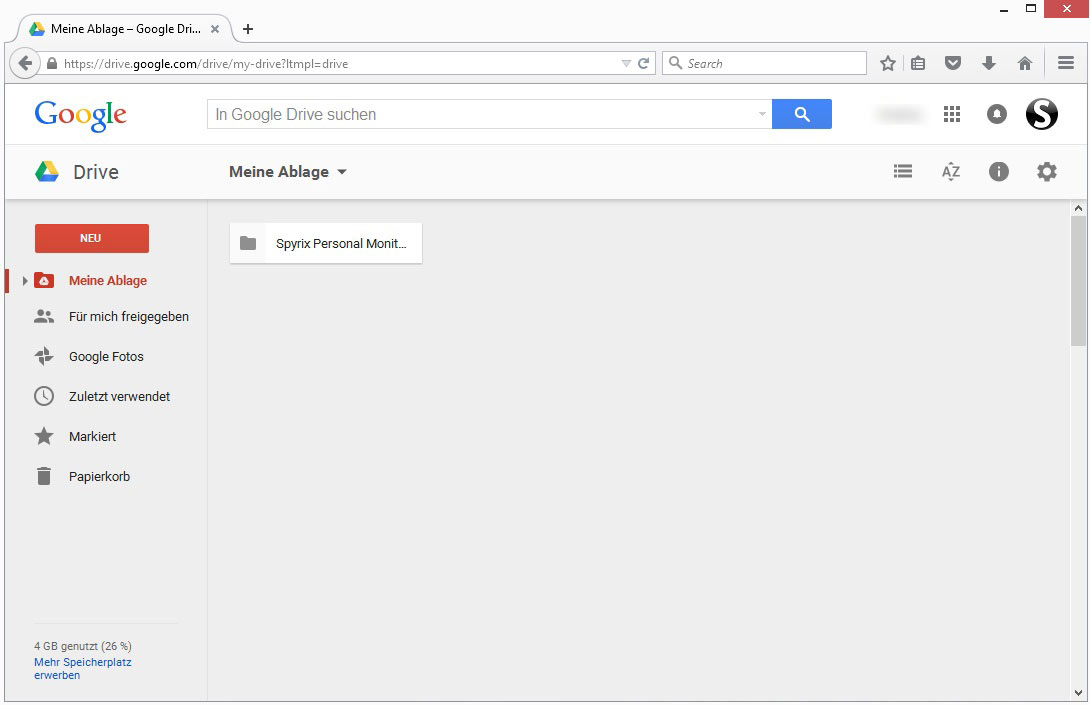Open Markiert starred items

(x=92, y=437)
